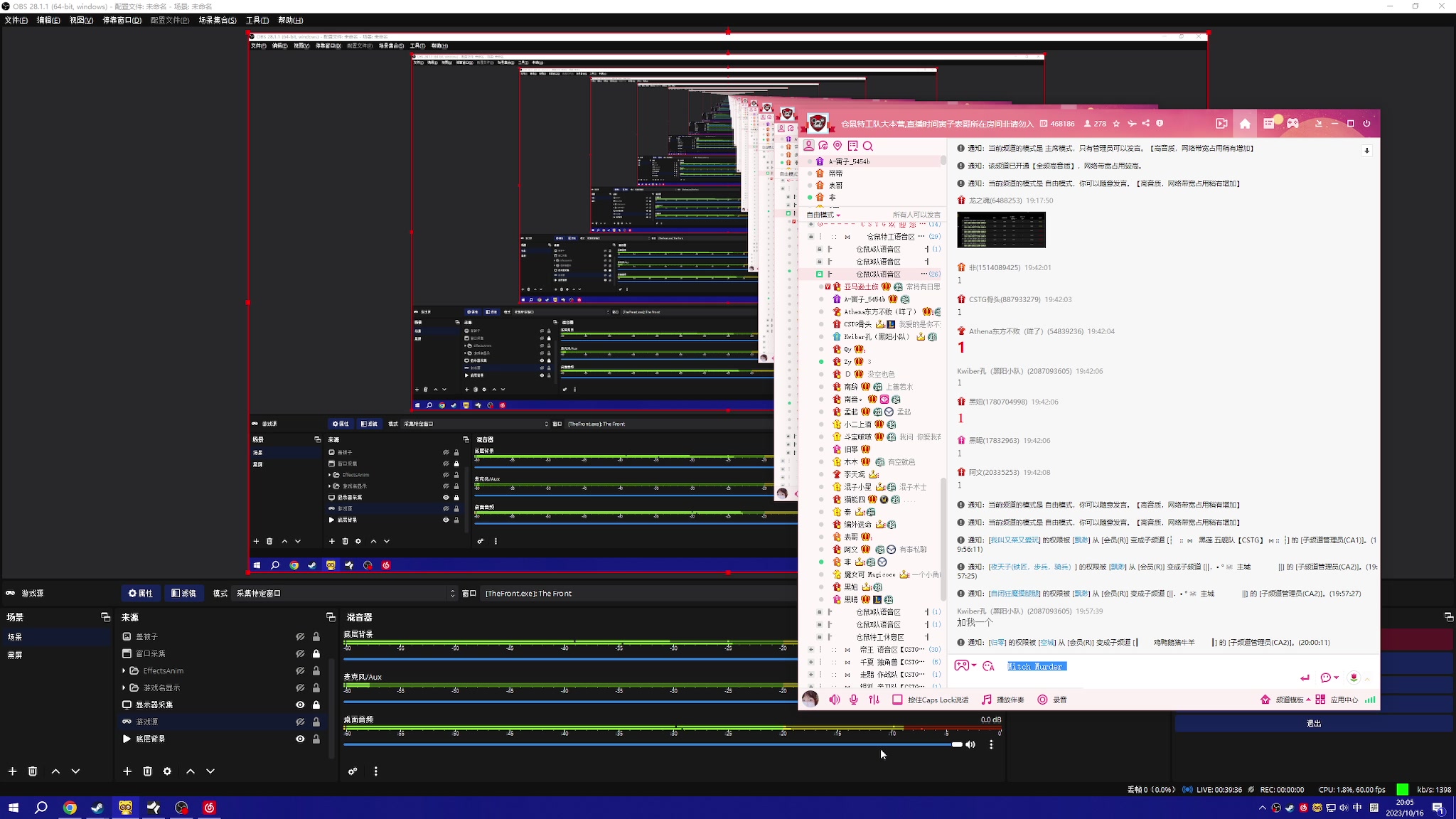The height and width of the screenshot is (819, 1456).
Task: Mute desktop audio speaker icon
Action: (x=970, y=744)
